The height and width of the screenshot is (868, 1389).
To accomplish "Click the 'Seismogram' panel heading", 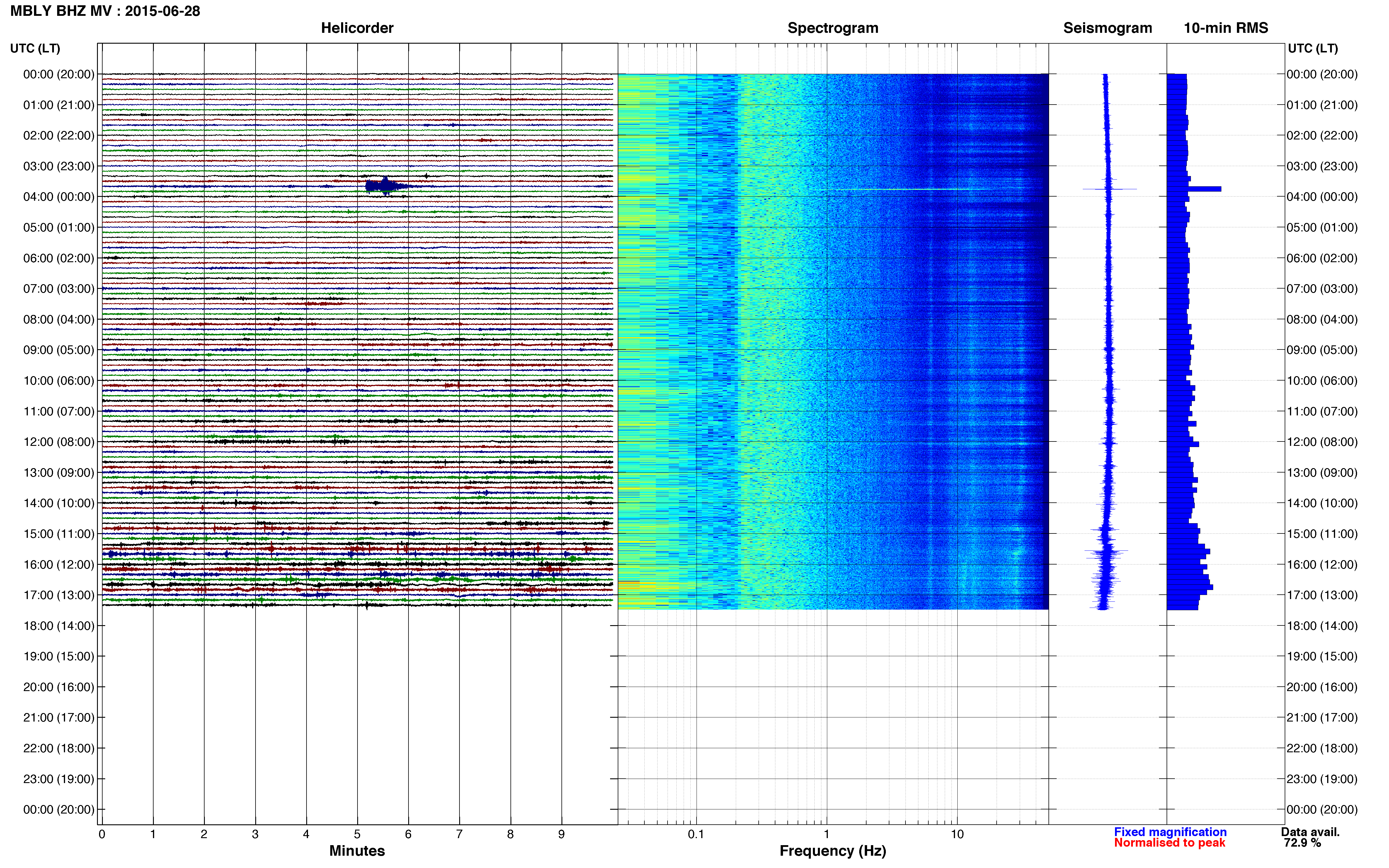I will click(x=1108, y=28).
